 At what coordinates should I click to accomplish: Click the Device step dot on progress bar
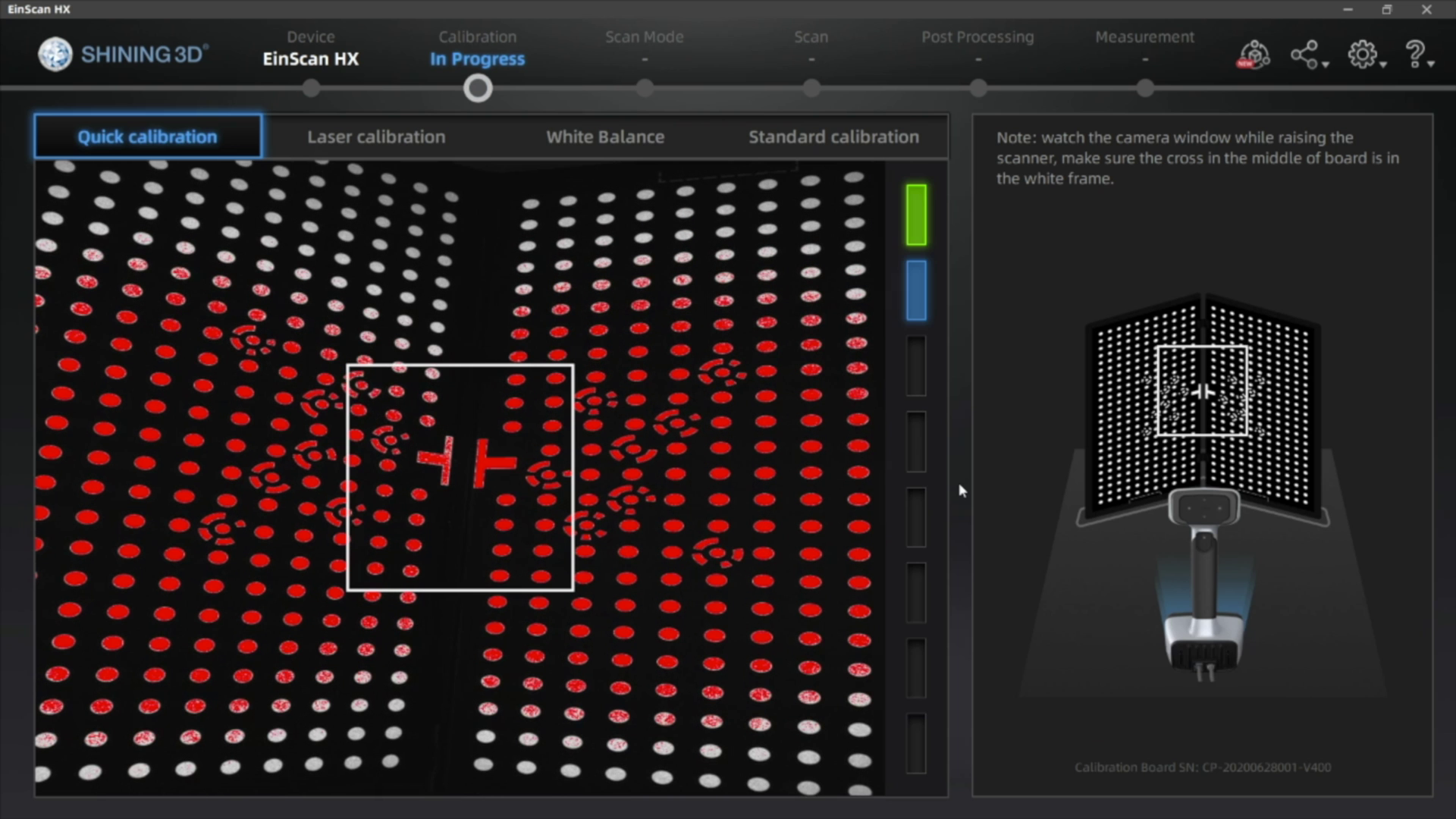[x=311, y=89]
